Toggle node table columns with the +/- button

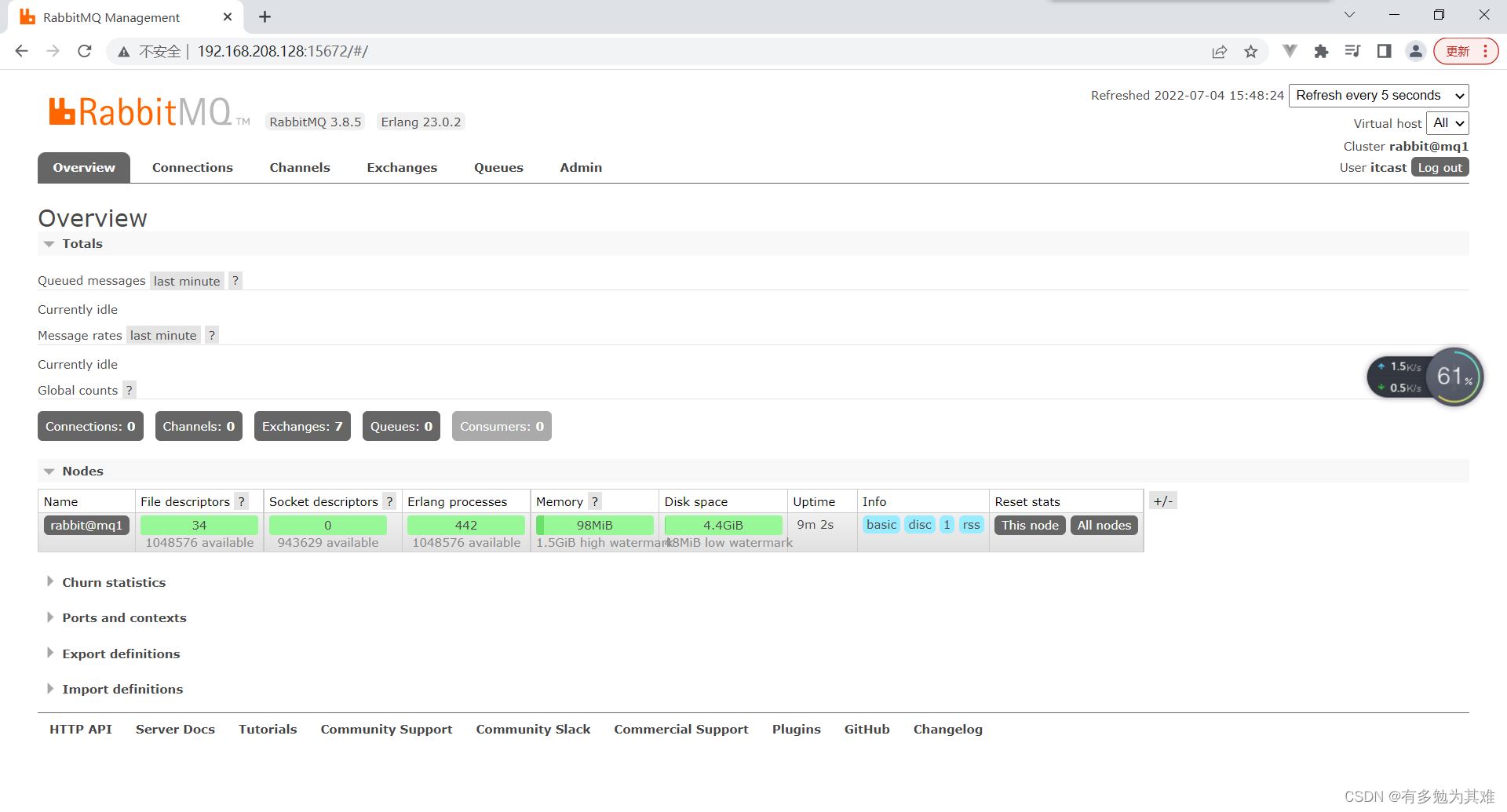(1163, 501)
